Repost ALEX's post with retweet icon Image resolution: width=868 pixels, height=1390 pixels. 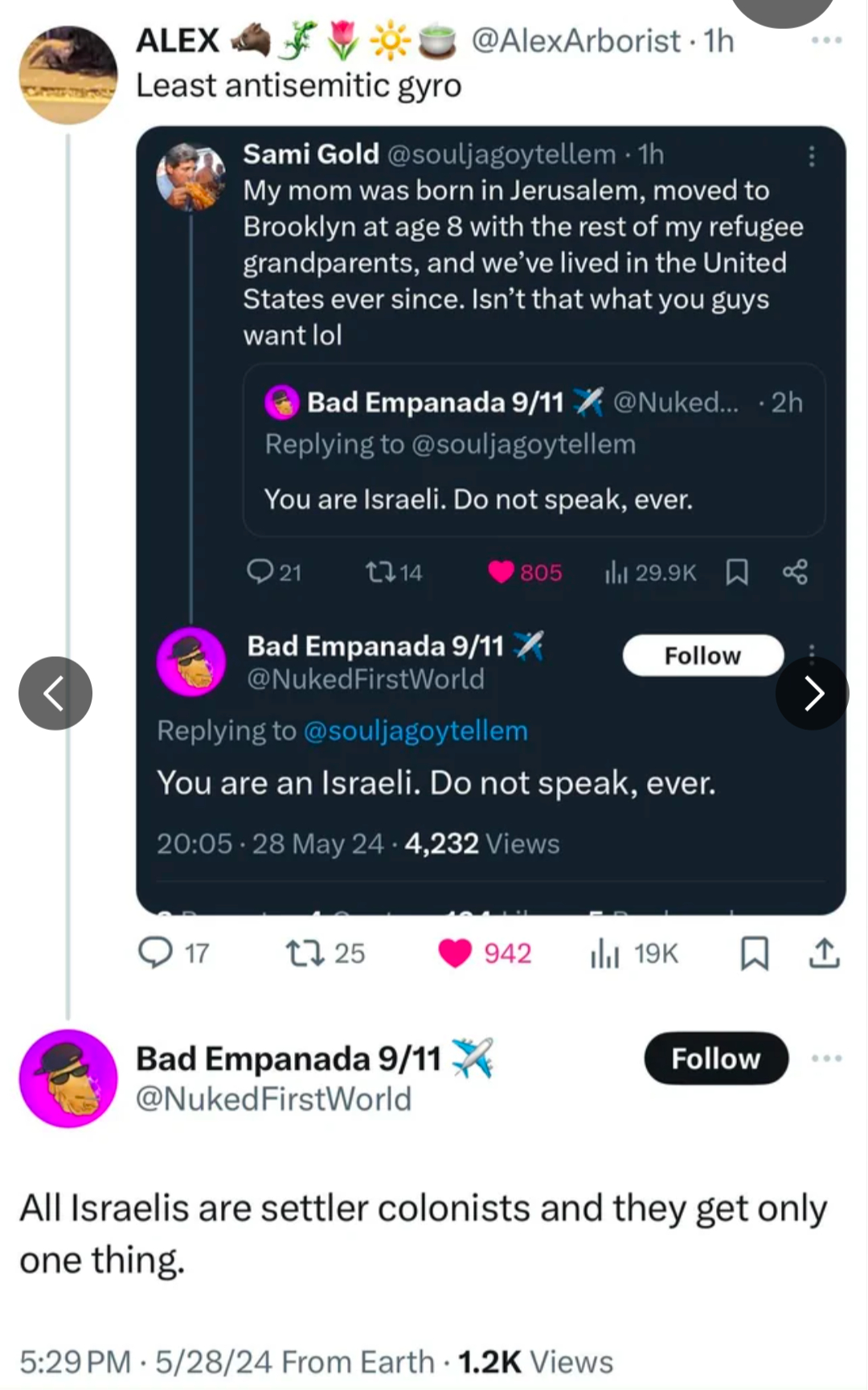click(x=305, y=953)
